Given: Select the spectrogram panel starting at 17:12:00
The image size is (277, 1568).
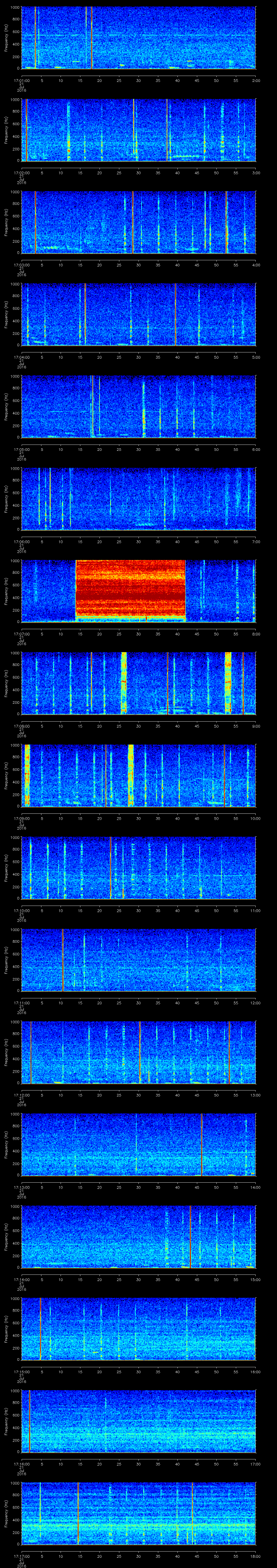Looking at the screenshot, I should click(x=138, y=1052).
